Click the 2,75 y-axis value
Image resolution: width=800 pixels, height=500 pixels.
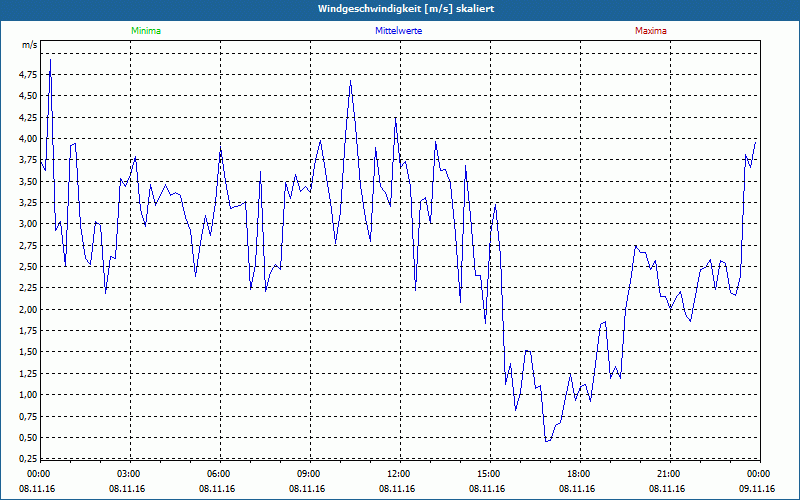click(28, 245)
